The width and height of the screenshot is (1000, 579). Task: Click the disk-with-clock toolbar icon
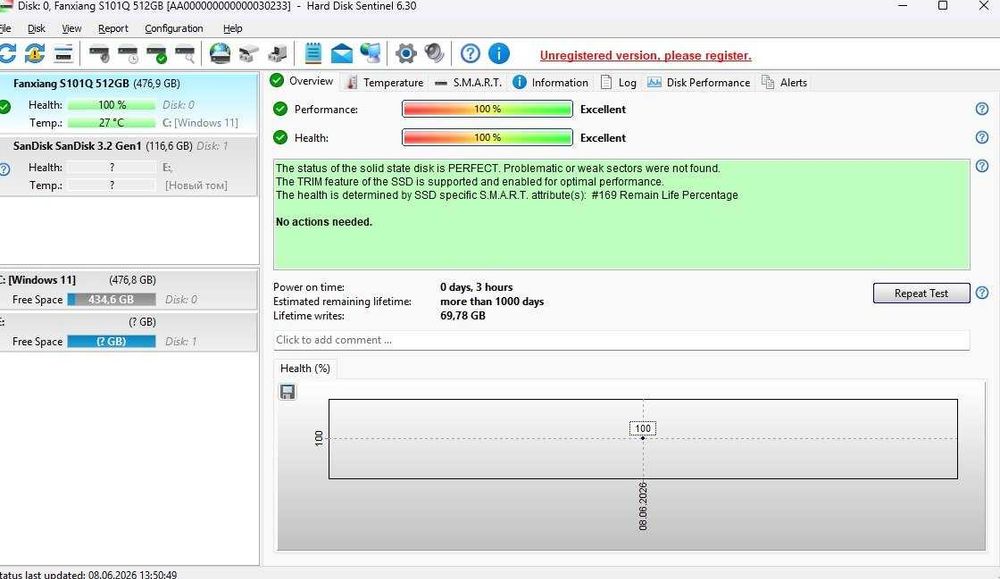128,54
